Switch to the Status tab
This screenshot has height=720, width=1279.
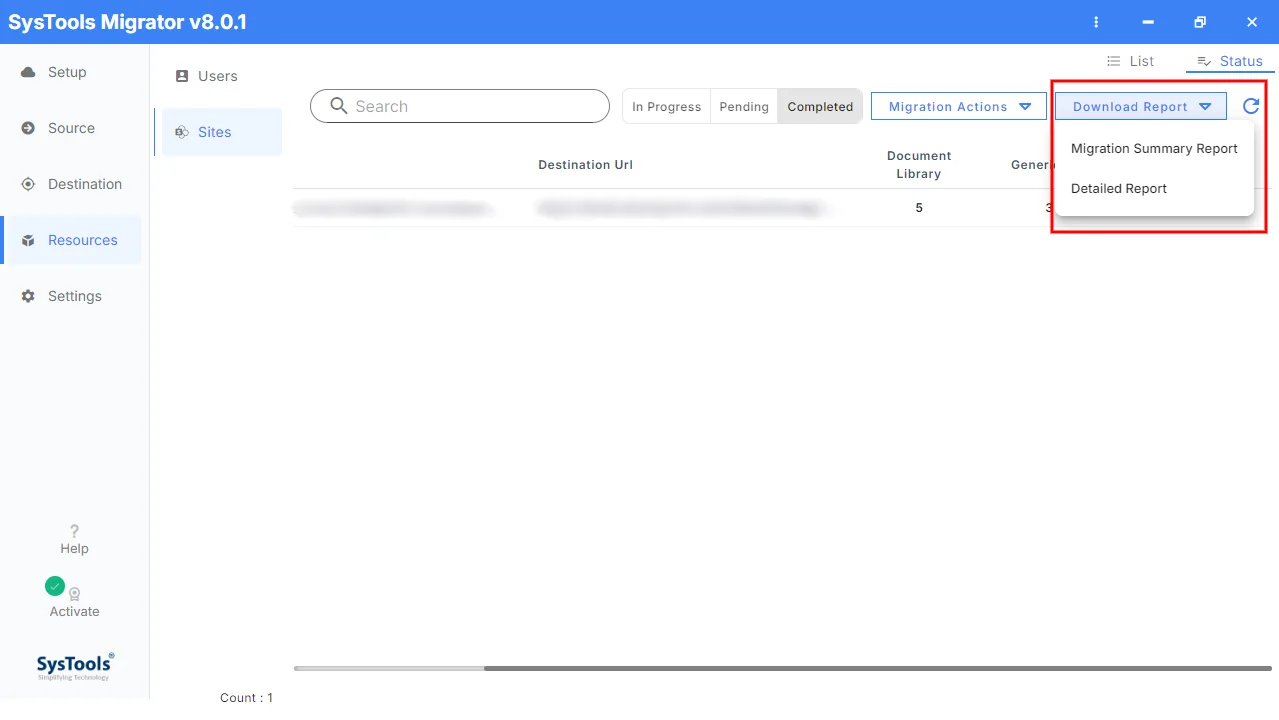1230,61
